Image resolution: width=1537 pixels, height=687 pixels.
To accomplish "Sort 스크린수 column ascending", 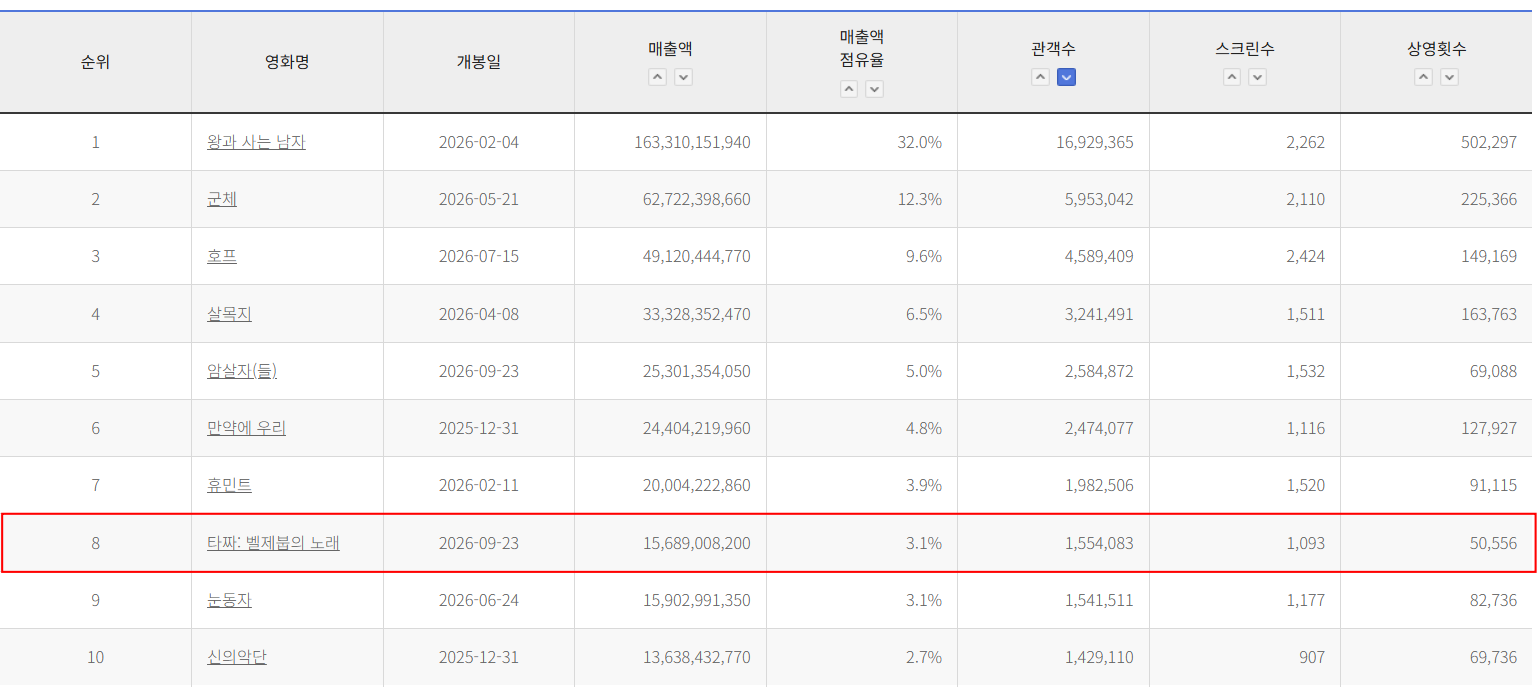I will coord(1232,77).
